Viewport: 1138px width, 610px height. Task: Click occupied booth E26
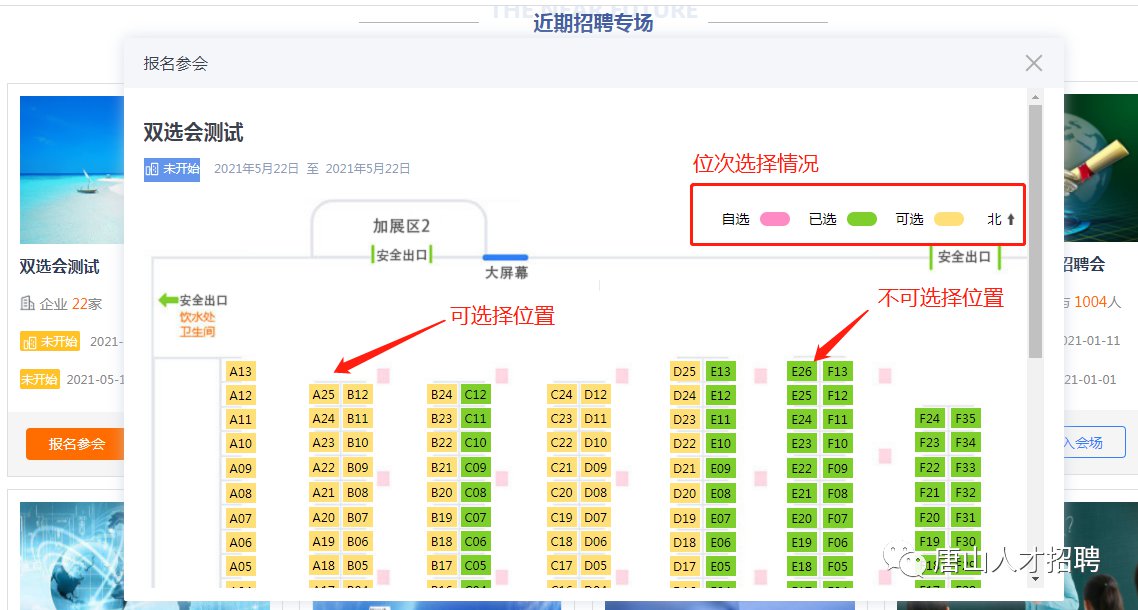click(802, 371)
